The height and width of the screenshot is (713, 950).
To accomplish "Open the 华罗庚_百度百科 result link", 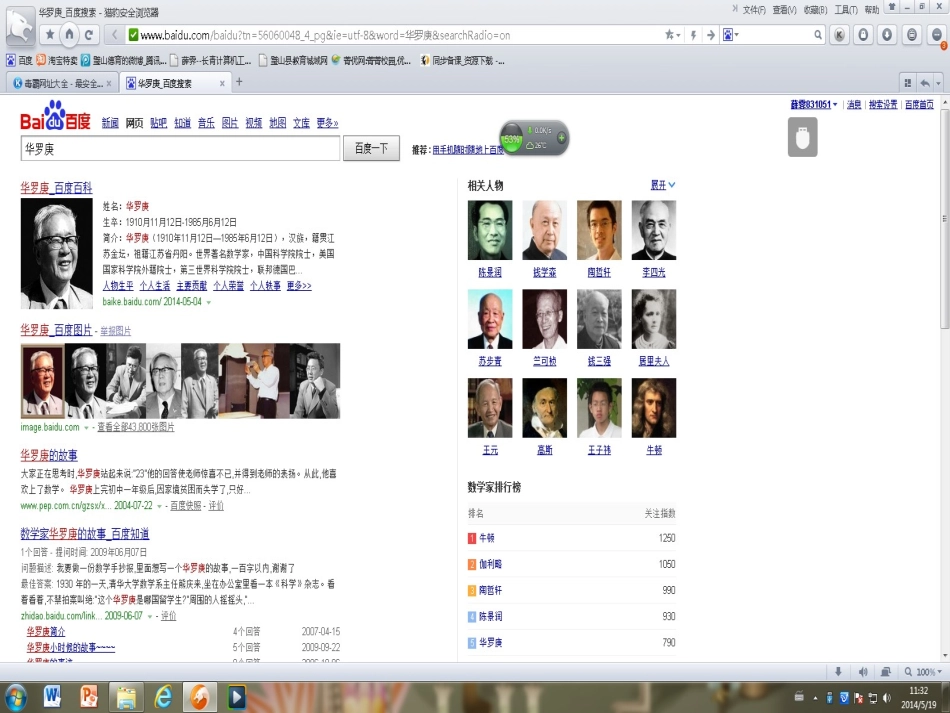I will [56, 188].
